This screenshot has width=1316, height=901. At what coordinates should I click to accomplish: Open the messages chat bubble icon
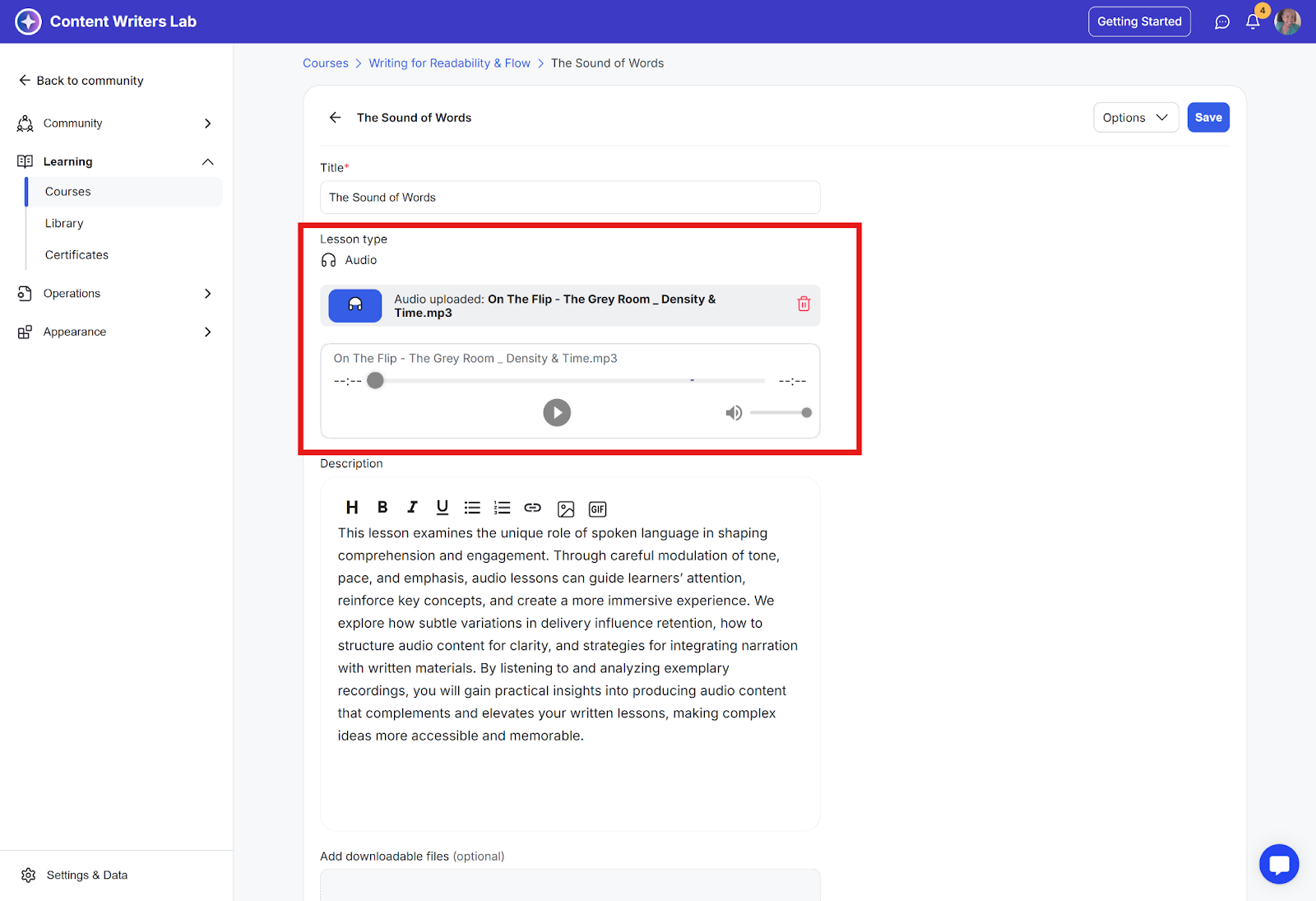[x=1222, y=22]
